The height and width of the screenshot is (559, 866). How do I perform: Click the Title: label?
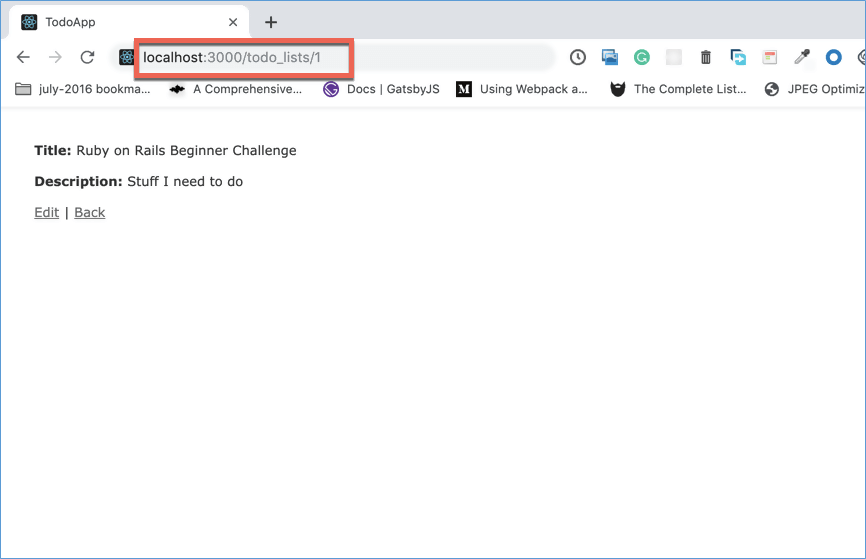click(x=52, y=151)
